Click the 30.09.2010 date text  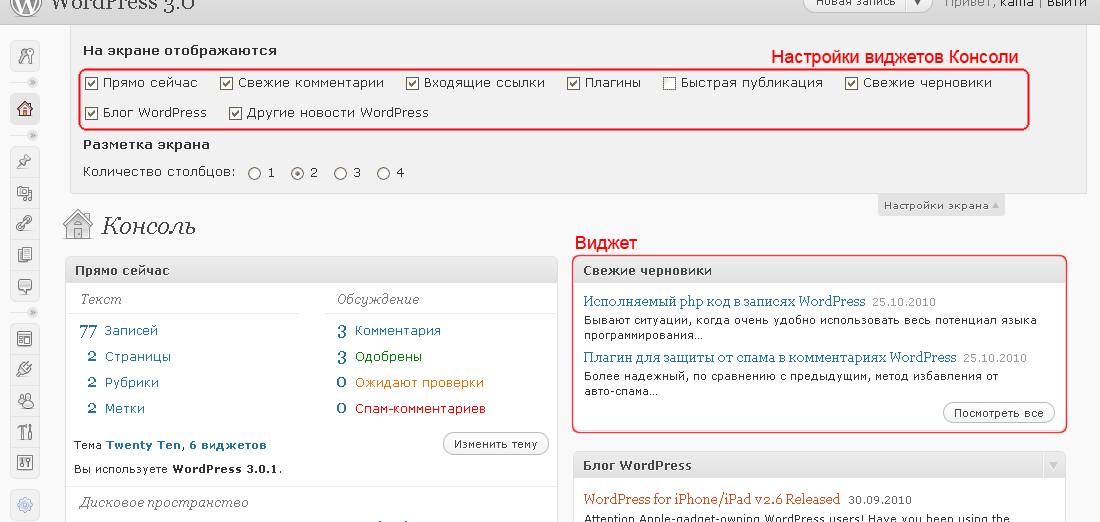click(880, 500)
